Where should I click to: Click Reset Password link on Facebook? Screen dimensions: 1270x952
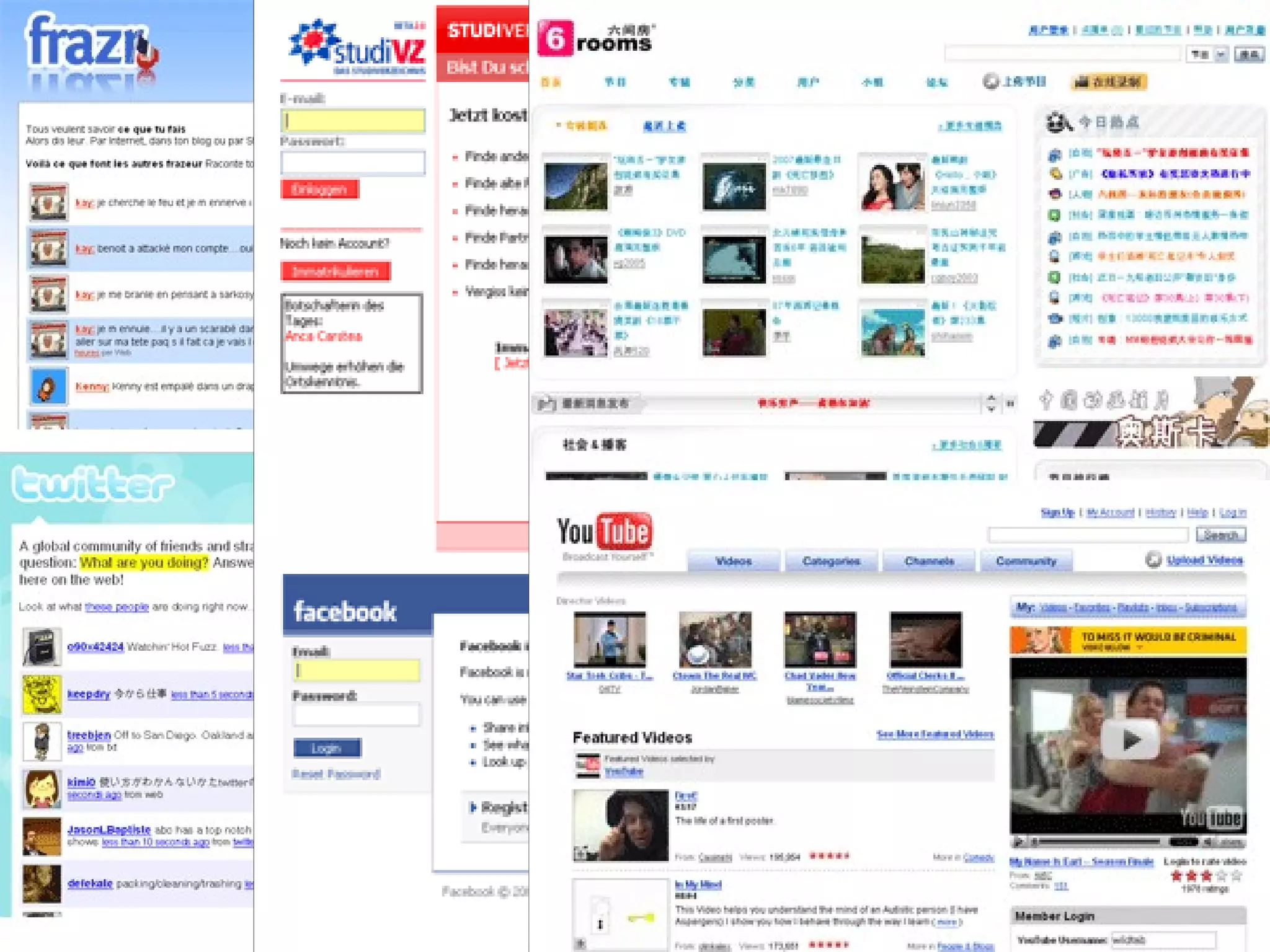point(336,774)
